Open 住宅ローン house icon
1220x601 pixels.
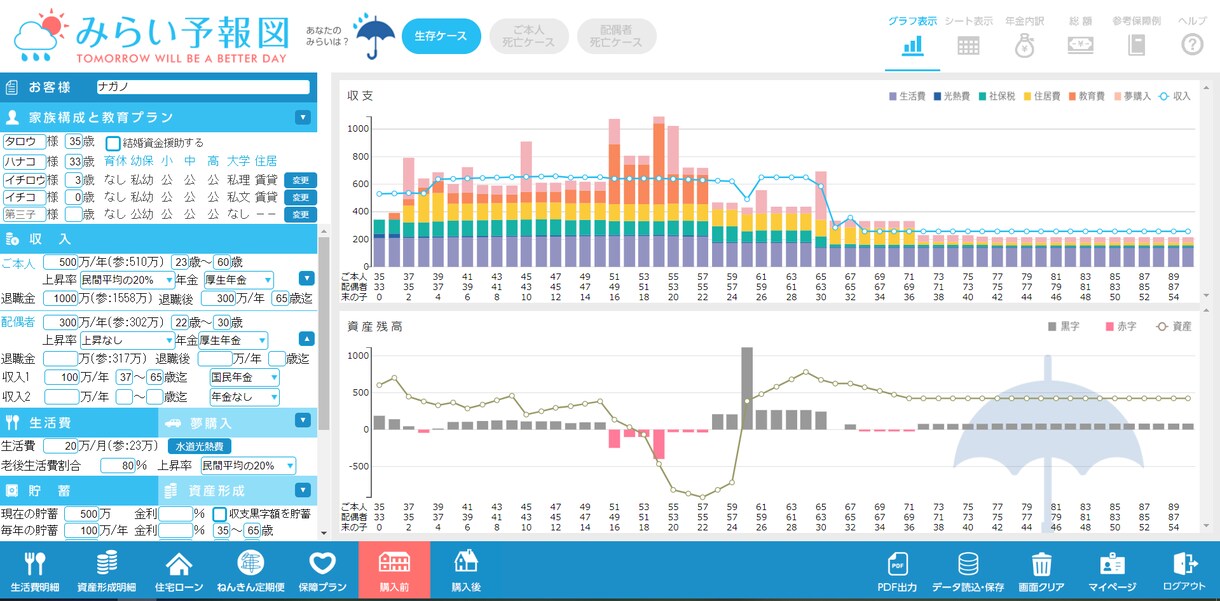179,563
